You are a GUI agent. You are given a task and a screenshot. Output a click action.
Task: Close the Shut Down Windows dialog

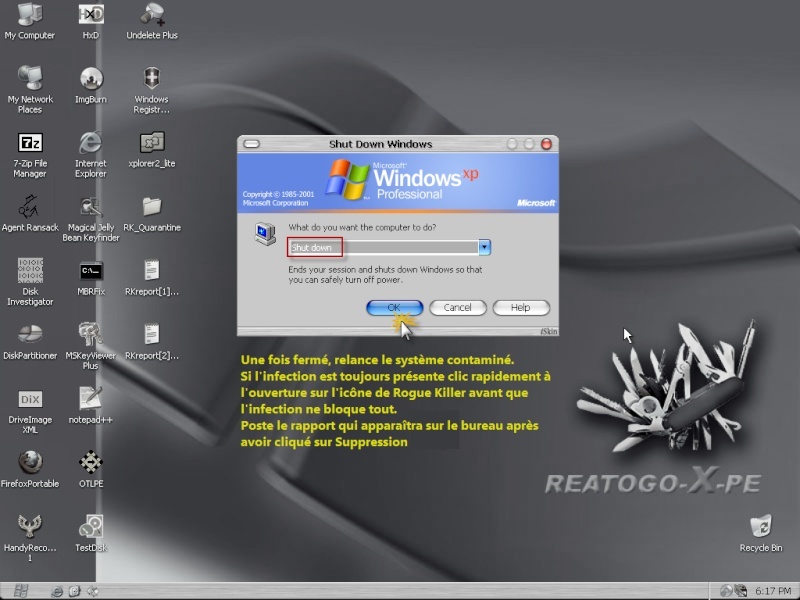(546, 144)
